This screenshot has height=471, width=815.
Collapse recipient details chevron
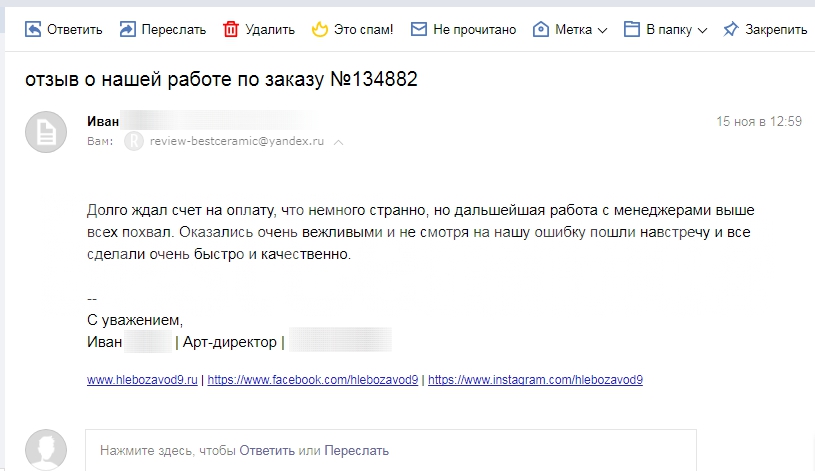[338, 142]
